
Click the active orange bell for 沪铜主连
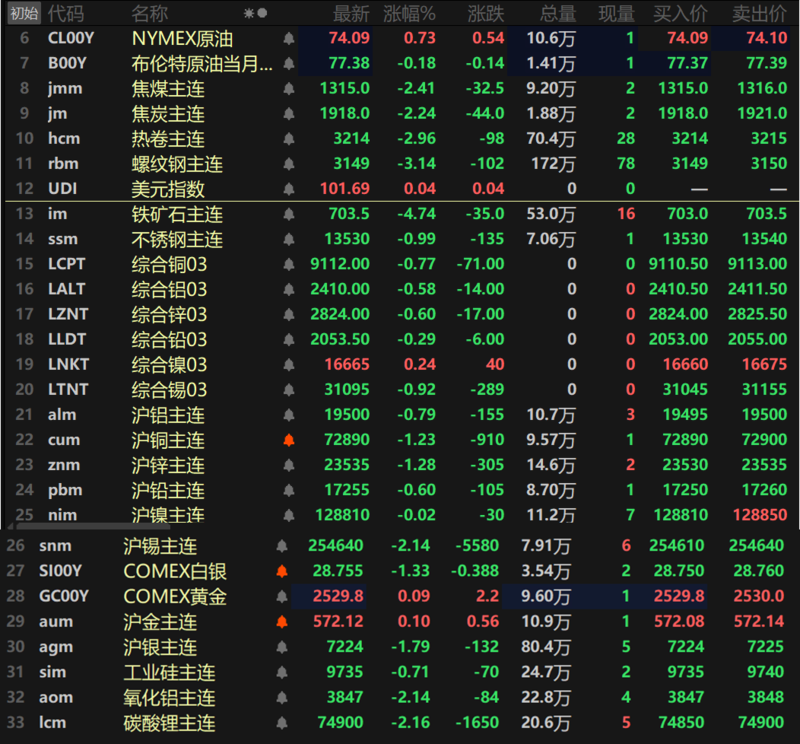(x=289, y=440)
